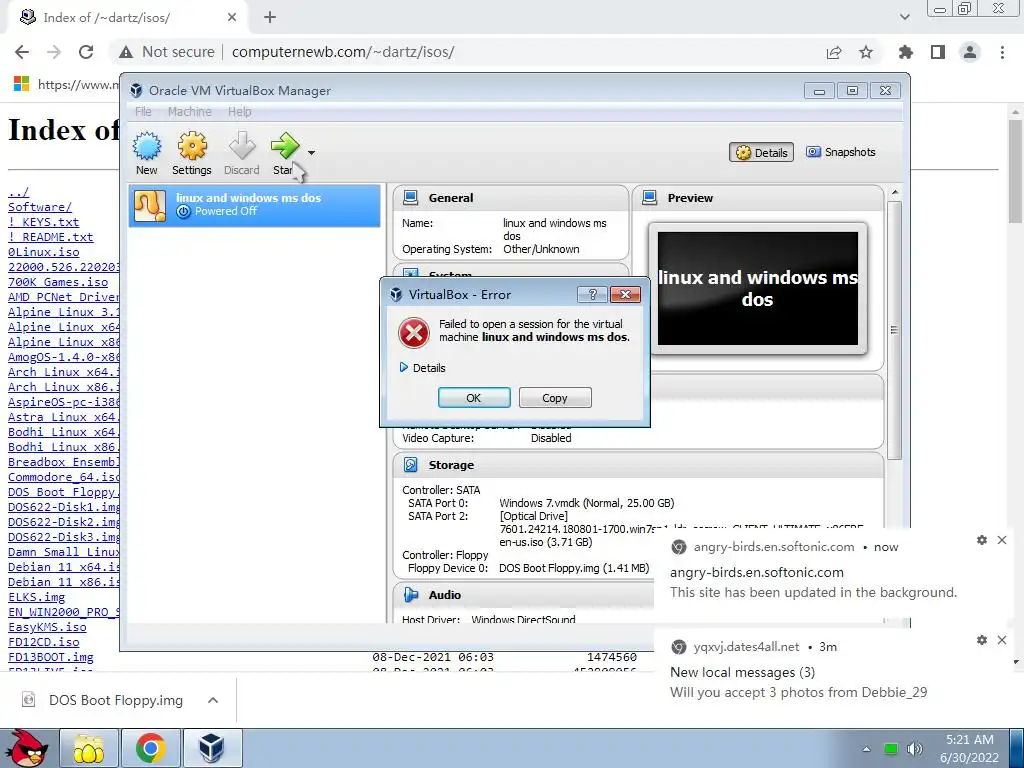Click the VirtualBox taskbar icon

point(212,748)
